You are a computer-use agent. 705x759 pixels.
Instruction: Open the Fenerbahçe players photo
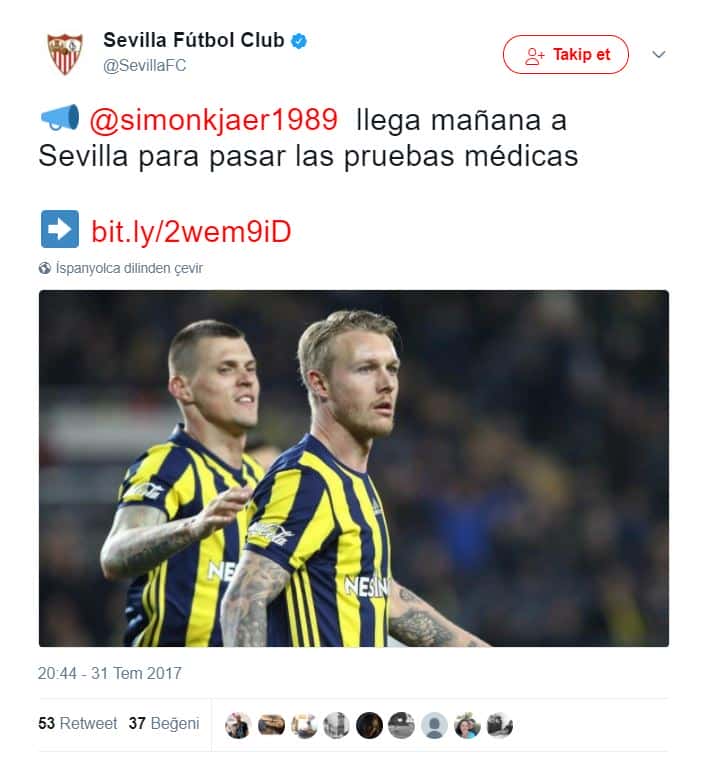(354, 468)
